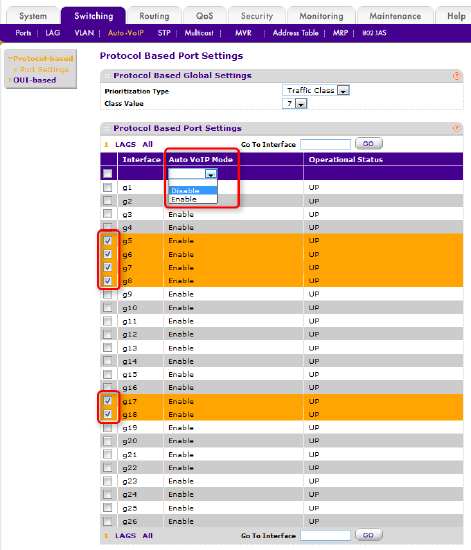This screenshot has height=550, width=471.
Task: Select OUI-based in sidebar
Action: (x=34, y=80)
